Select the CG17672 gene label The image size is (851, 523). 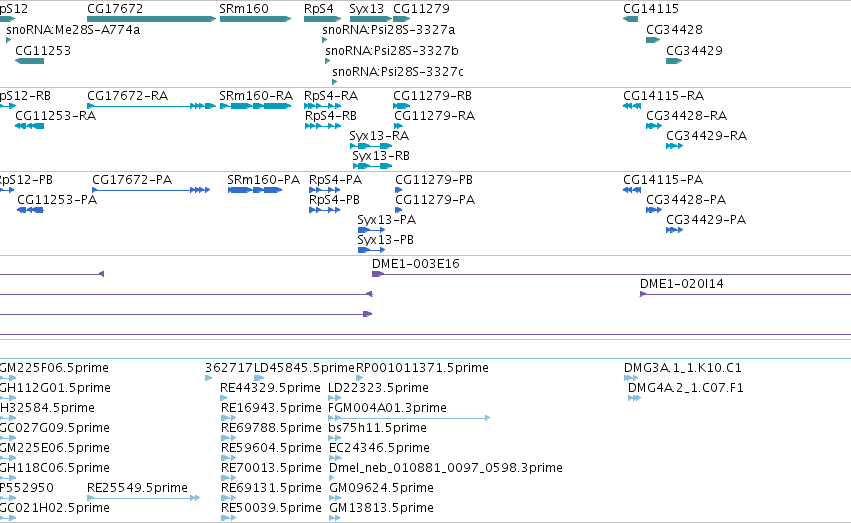coord(115,9)
